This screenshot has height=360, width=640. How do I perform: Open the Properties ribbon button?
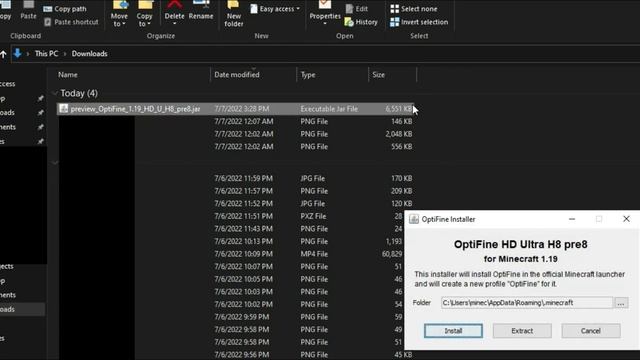[325, 12]
